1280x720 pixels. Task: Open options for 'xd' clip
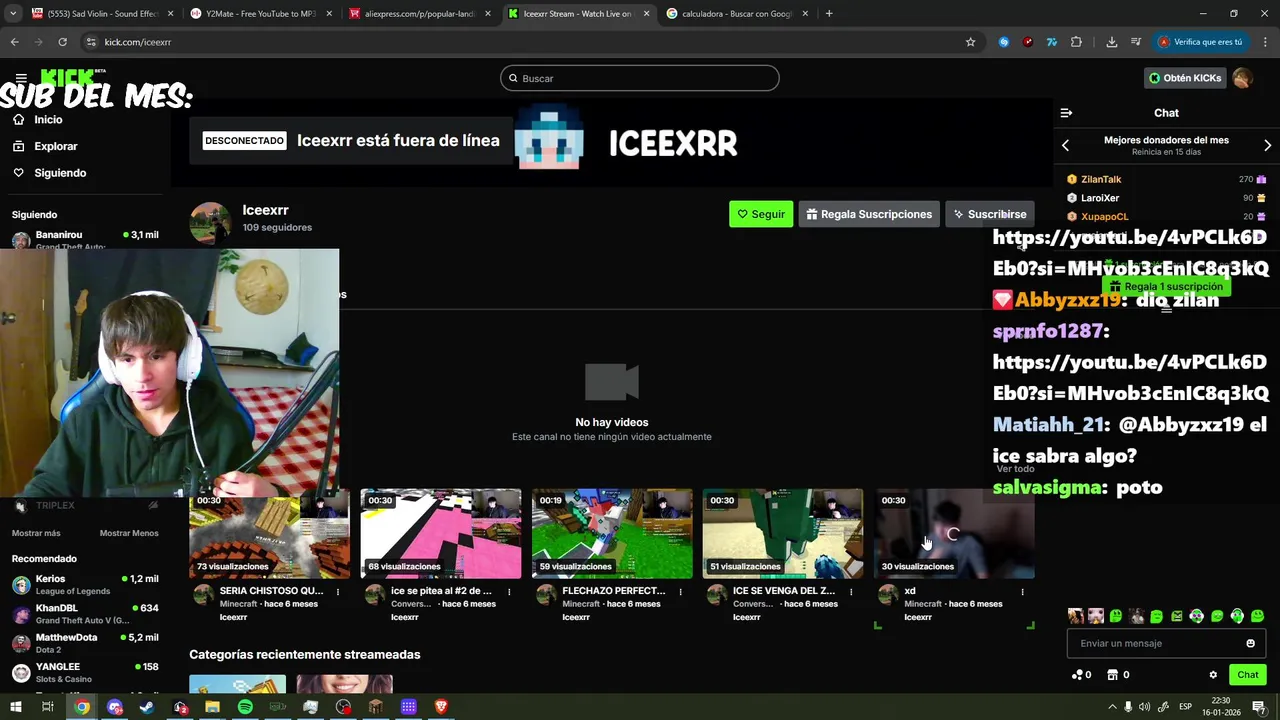pos(1022,592)
